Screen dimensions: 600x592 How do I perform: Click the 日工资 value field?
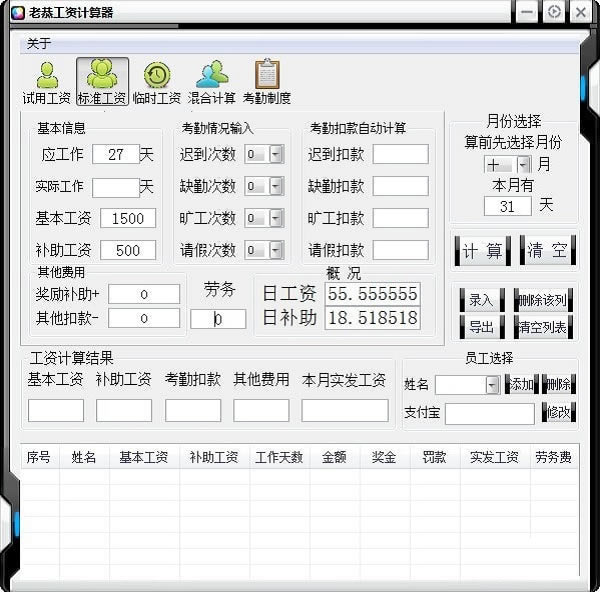(373, 294)
